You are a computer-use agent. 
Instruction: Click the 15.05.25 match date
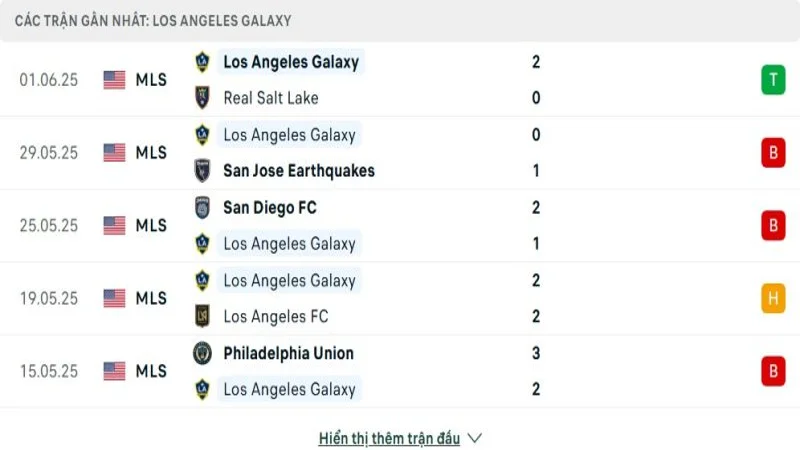click(x=48, y=371)
